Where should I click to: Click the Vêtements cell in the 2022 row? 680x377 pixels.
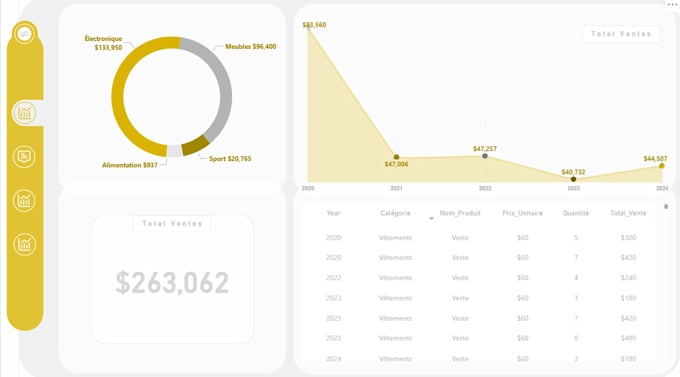click(x=395, y=278)
